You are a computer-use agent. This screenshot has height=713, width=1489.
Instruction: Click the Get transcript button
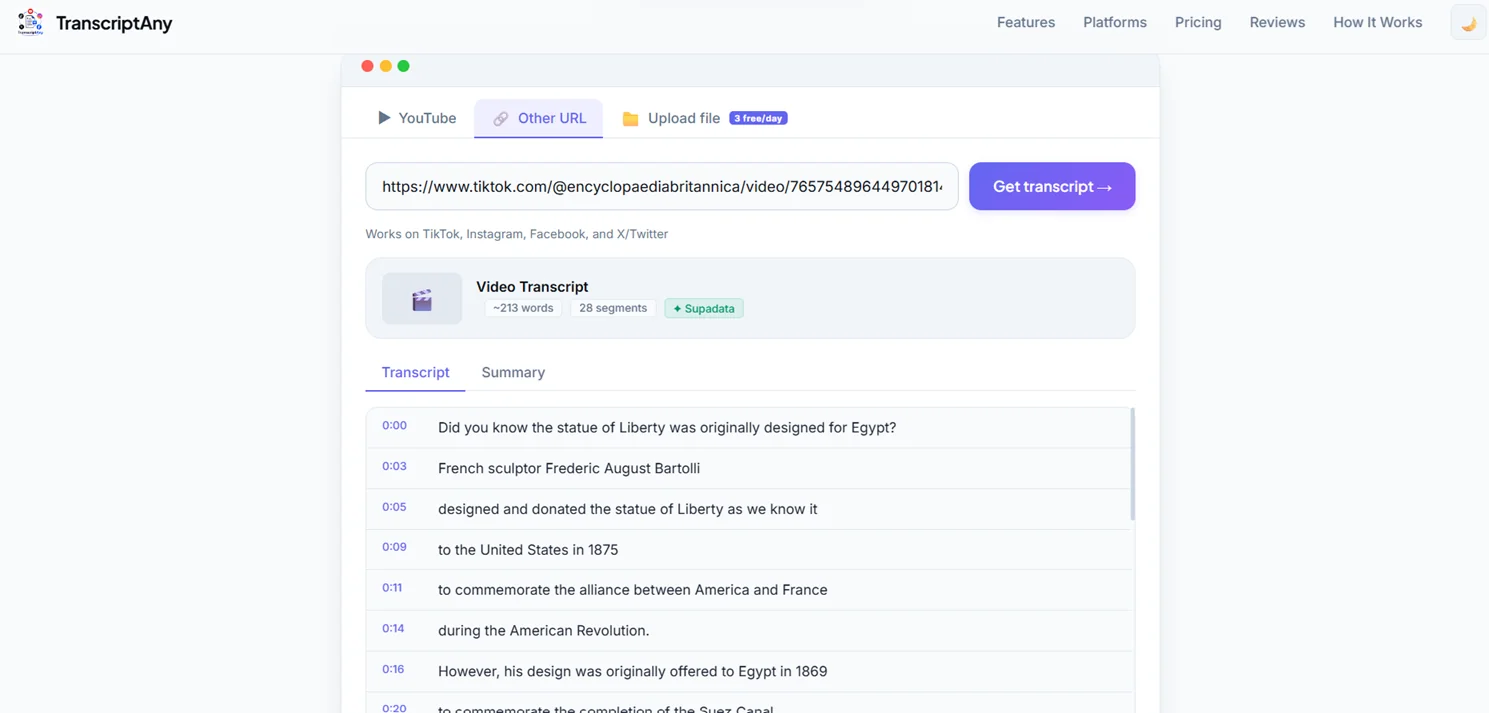click(1052, 186)
